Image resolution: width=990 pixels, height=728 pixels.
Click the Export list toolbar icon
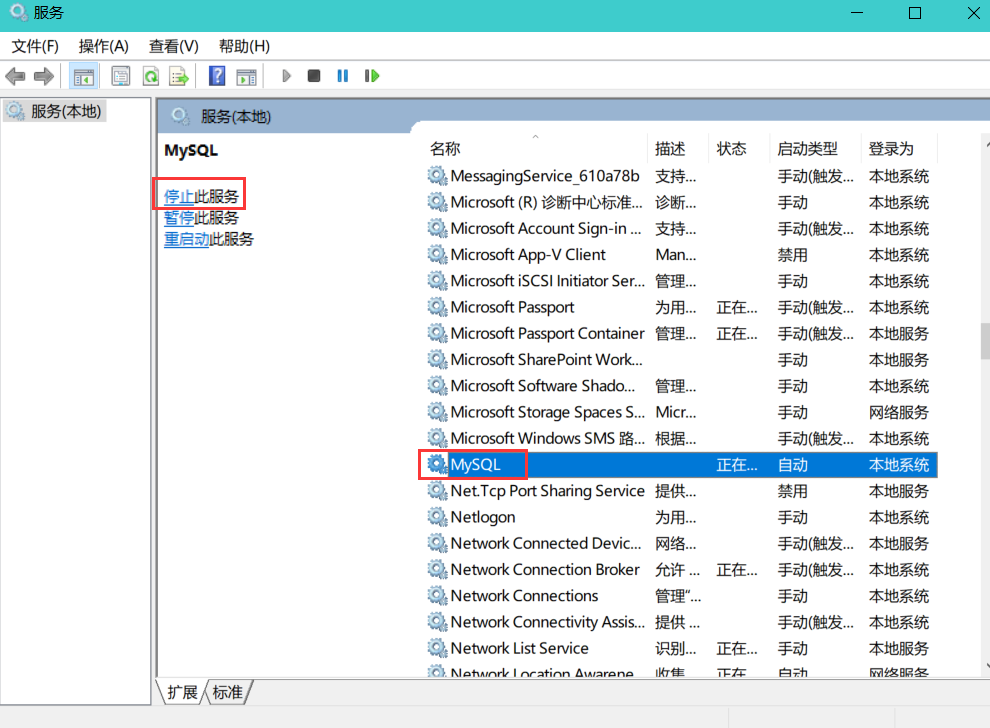click(x=179, y=76)
